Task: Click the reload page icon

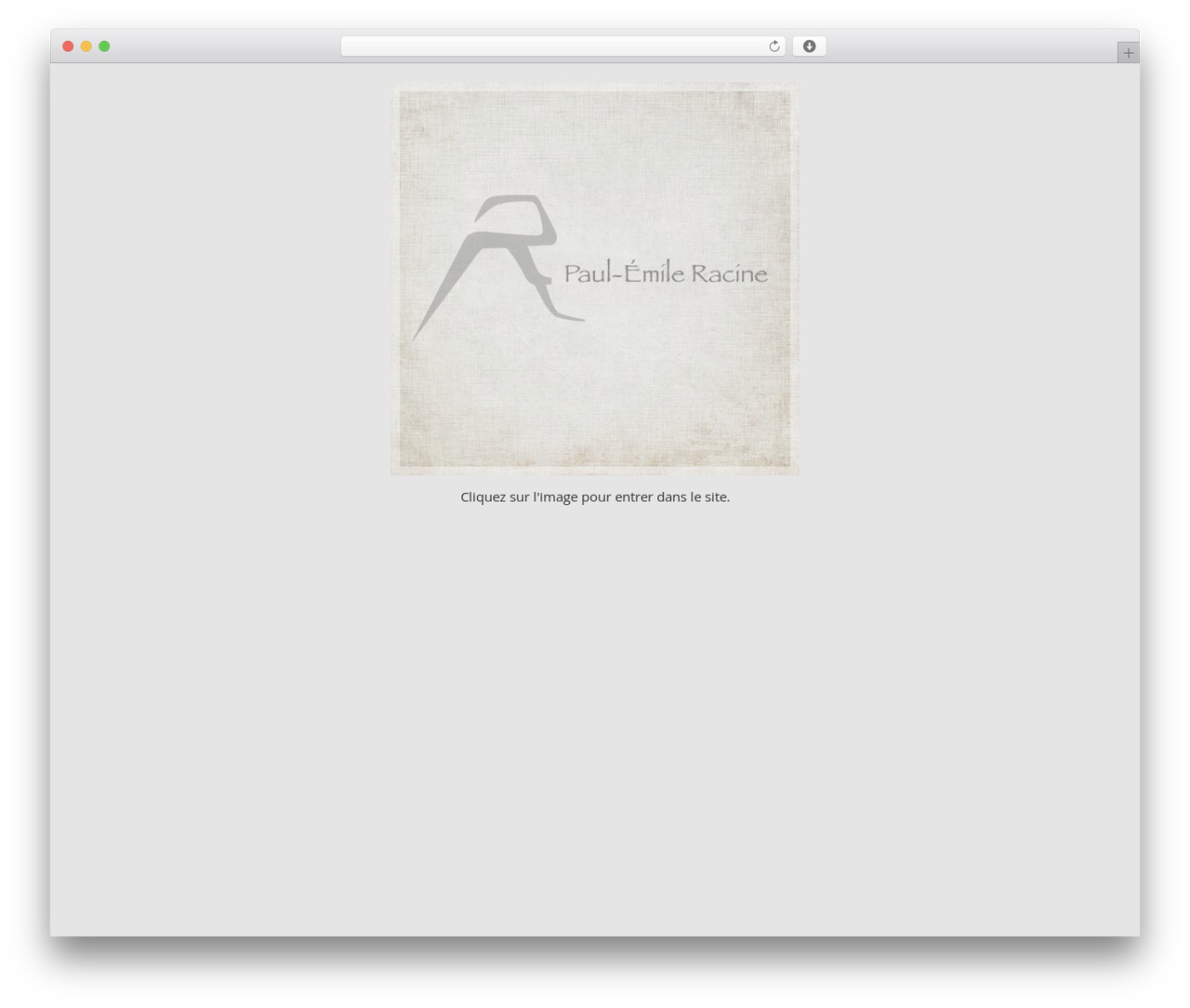Action: (x=773, y=46)
